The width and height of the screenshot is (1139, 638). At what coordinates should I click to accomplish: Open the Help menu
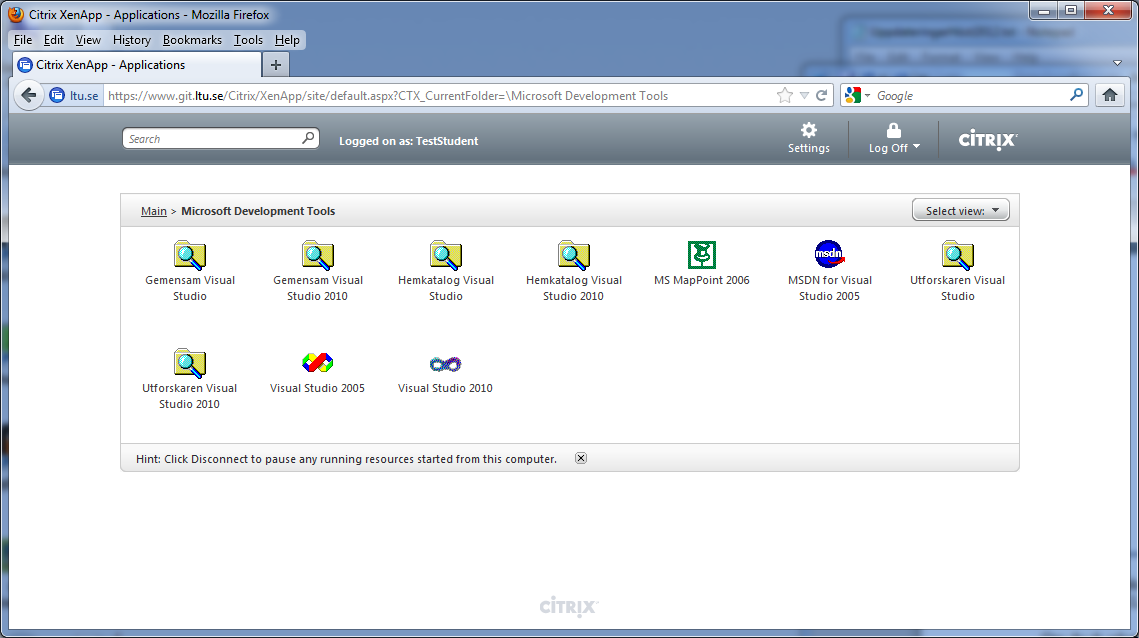pos(287,40)
